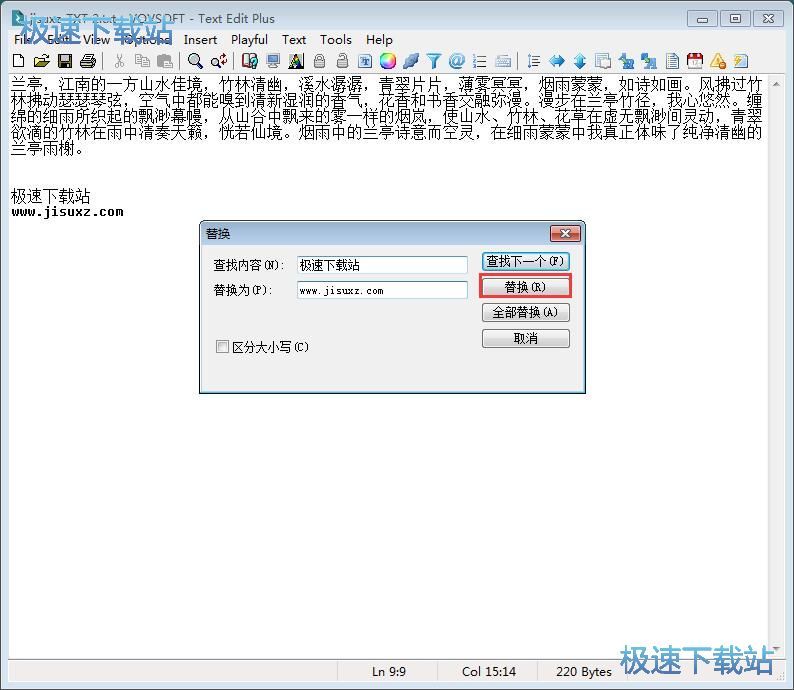The image size is (794, 690).
Task: Click the New document icon
Action: coord(18,61)
